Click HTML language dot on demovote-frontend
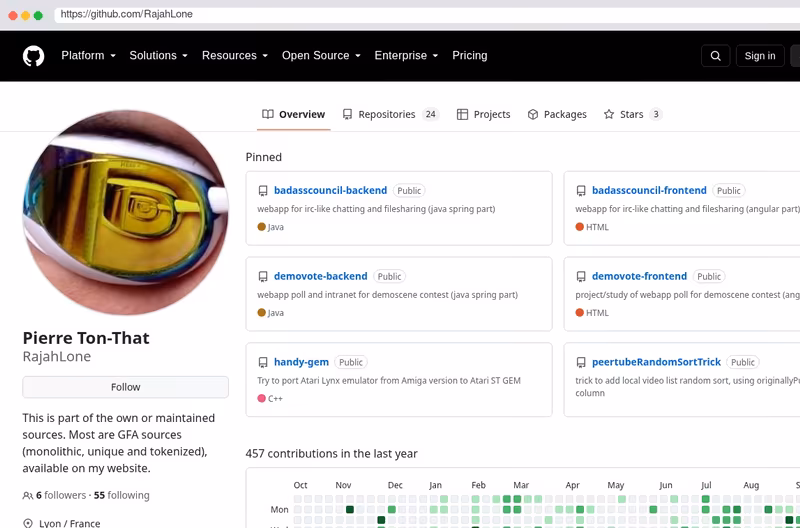Image resolution: width=800 pixels, height=528 pixels. (x=580, y=313)
